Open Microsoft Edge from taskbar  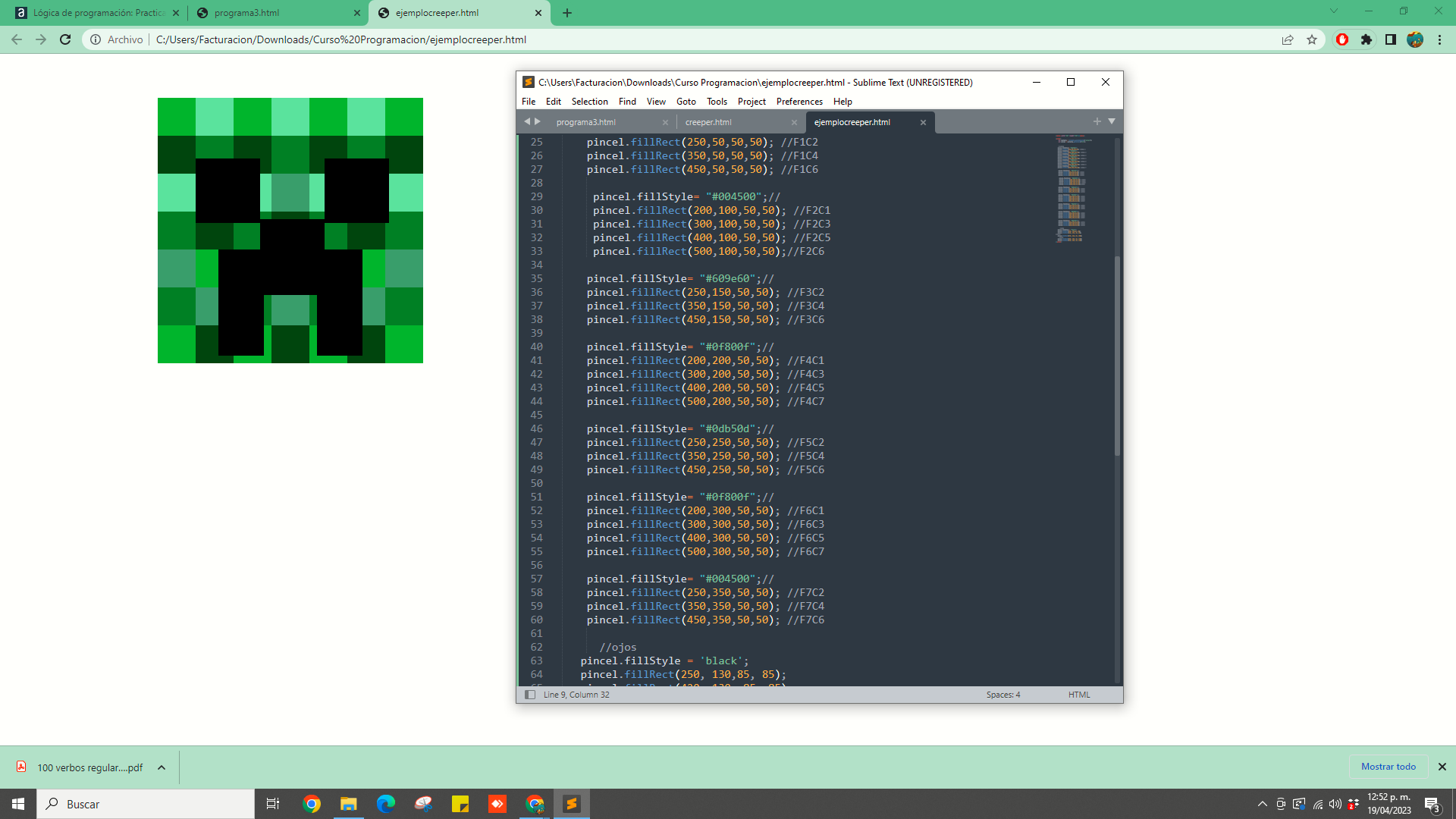tap(386, 804)
